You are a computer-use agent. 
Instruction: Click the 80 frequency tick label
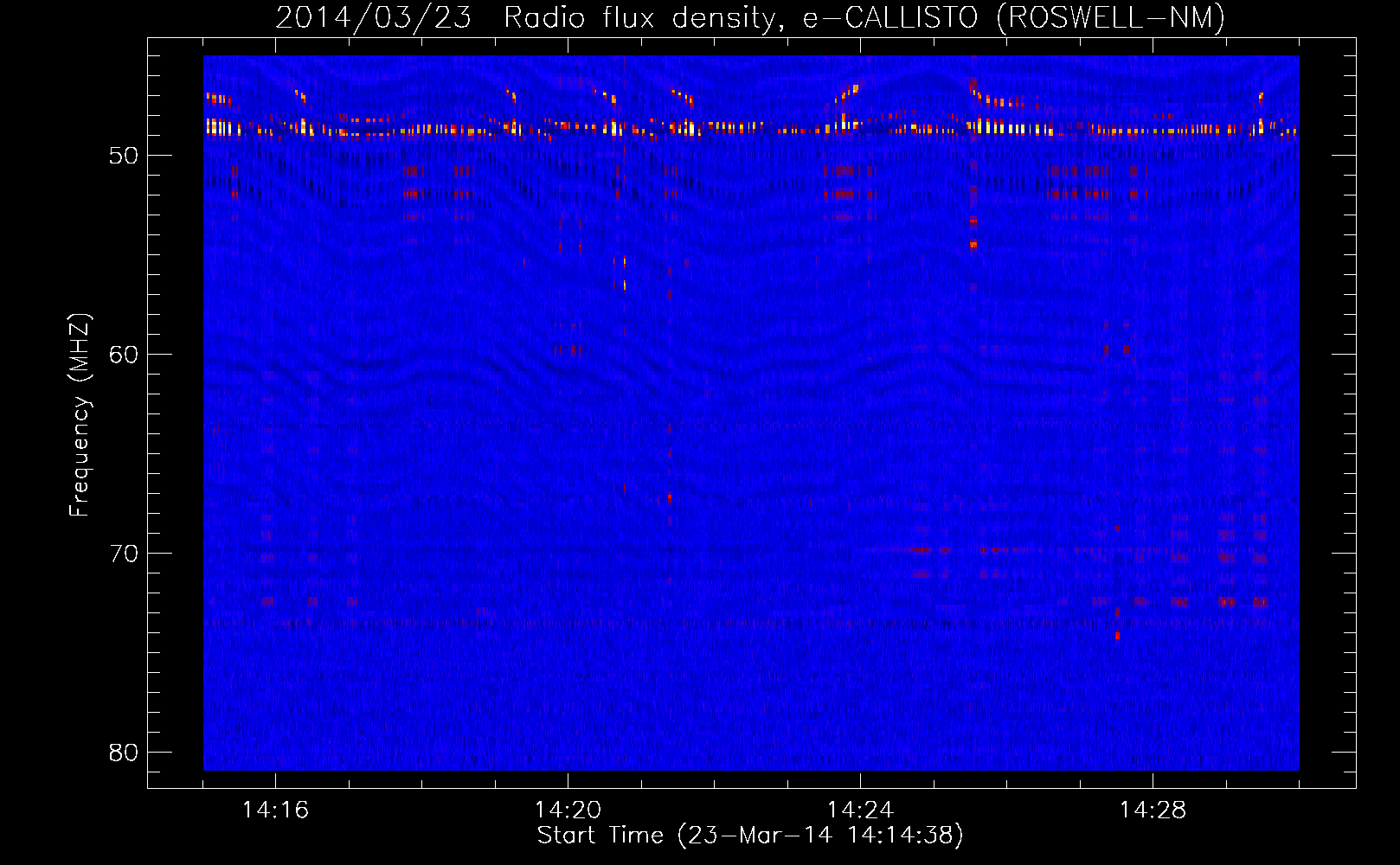coord(124,753)
